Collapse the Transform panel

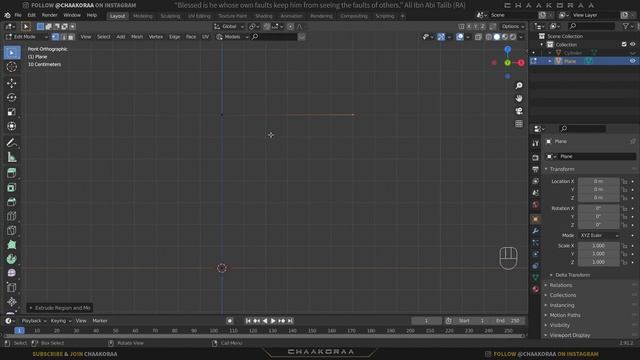pos(562,169)
